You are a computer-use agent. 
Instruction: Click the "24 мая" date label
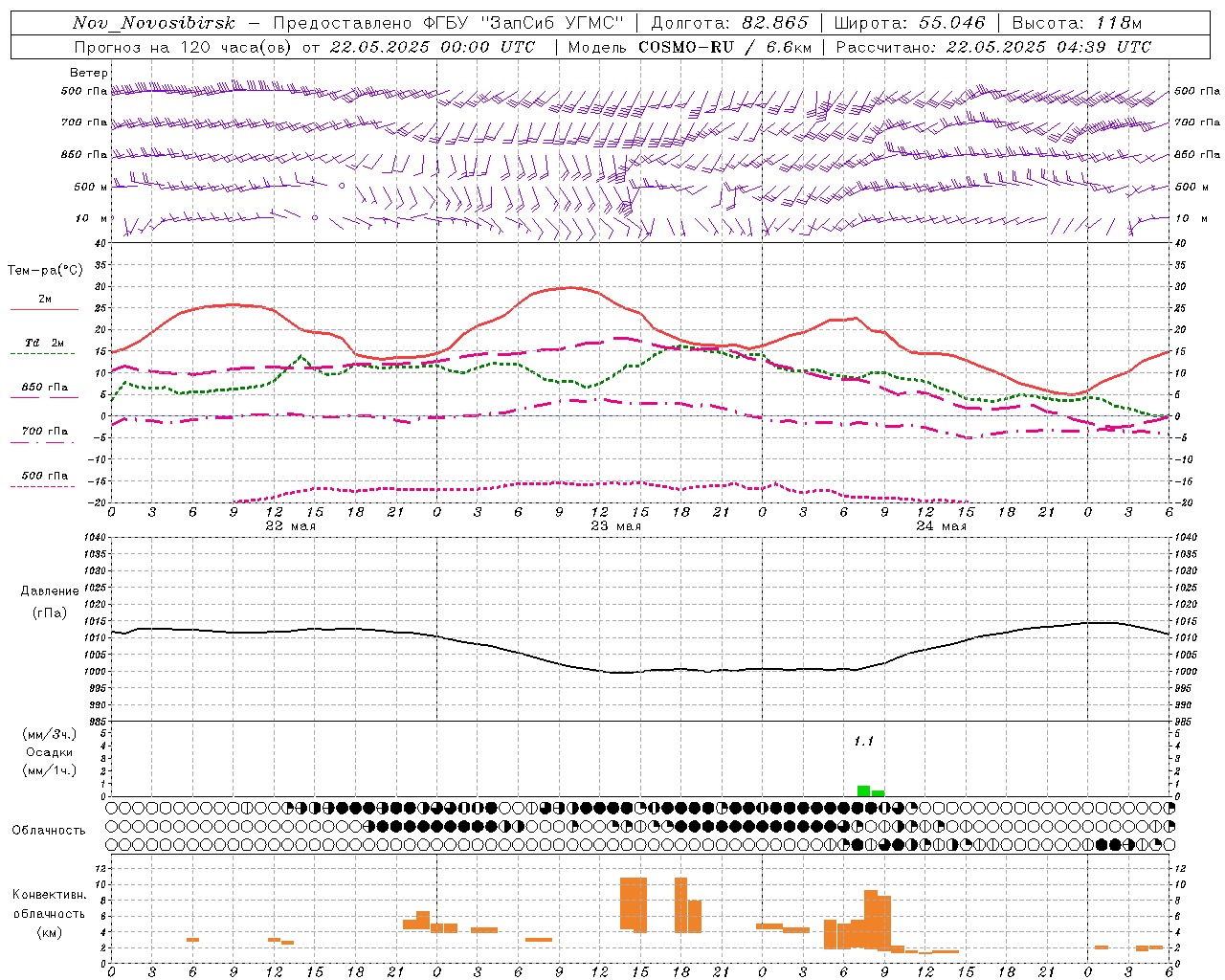coord(941,526)
